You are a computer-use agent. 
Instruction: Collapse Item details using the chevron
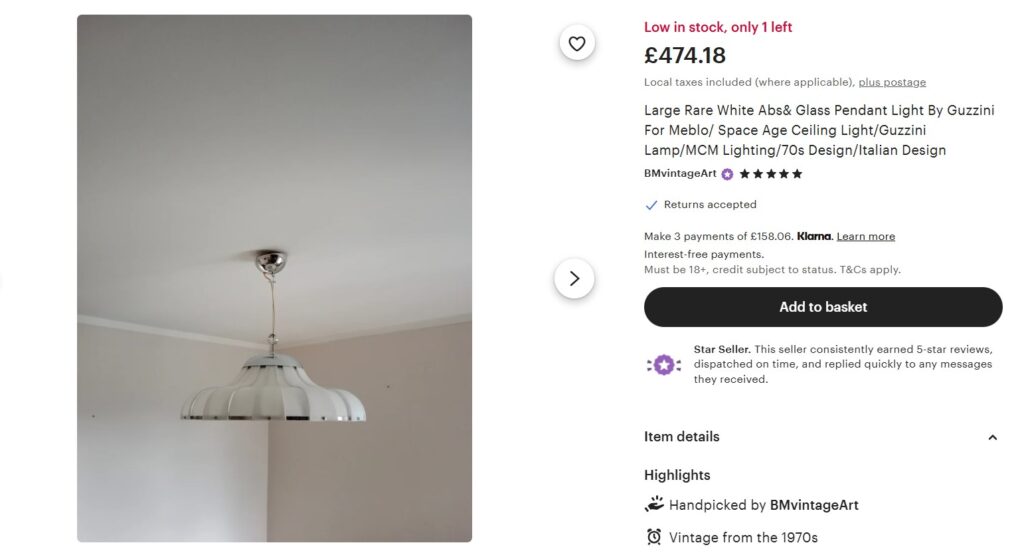coord(992,437)
